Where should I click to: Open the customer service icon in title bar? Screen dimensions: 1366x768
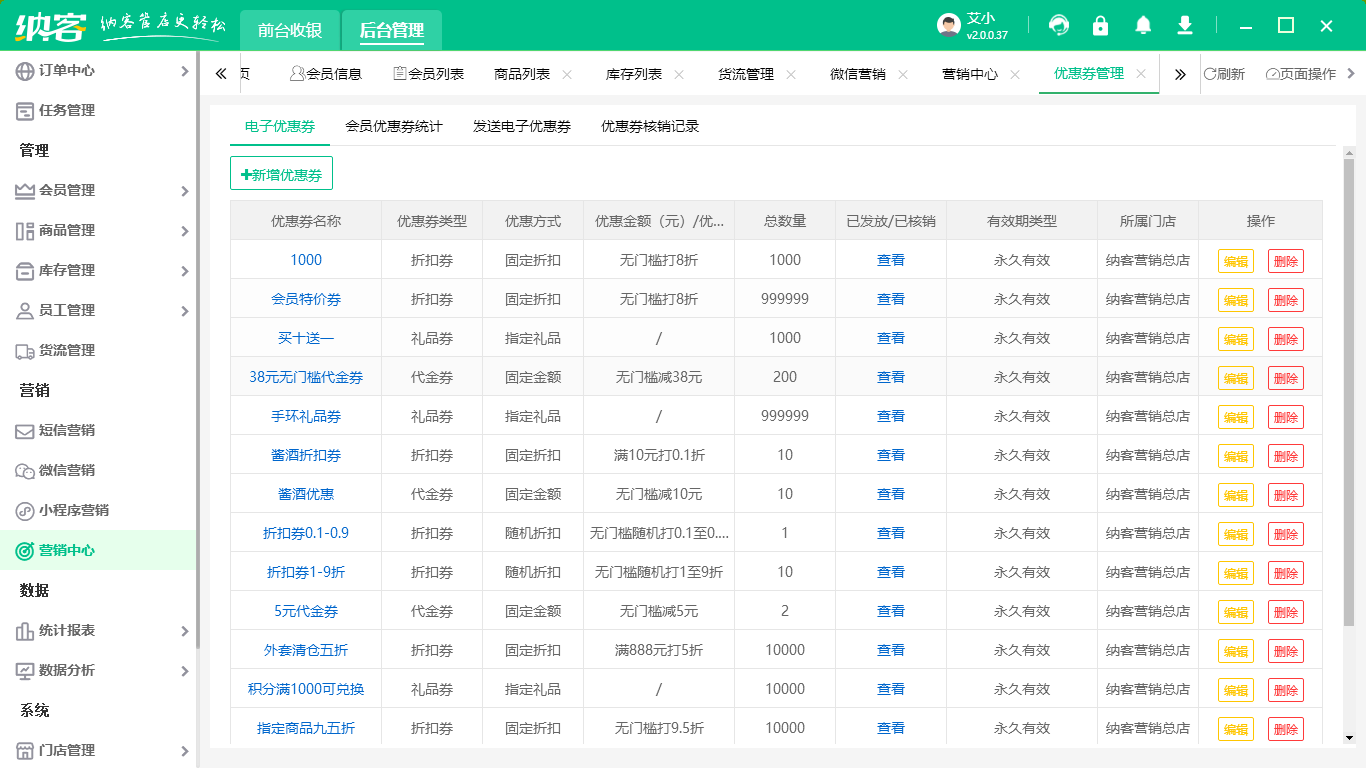1058,25
